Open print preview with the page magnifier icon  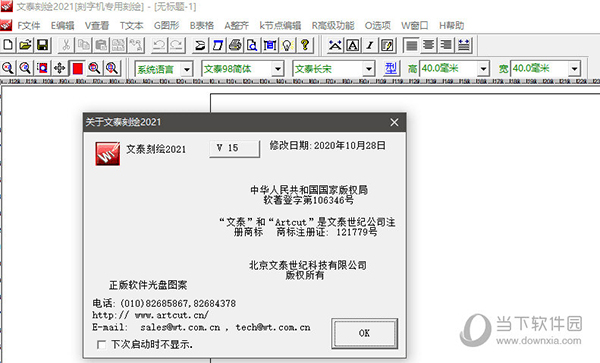[x=252, y=45]
